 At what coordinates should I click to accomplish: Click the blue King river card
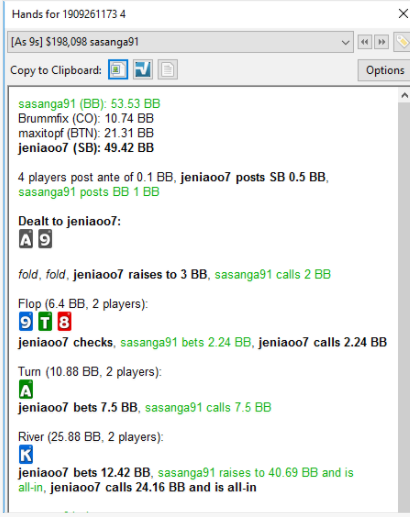tap(26, 455)
